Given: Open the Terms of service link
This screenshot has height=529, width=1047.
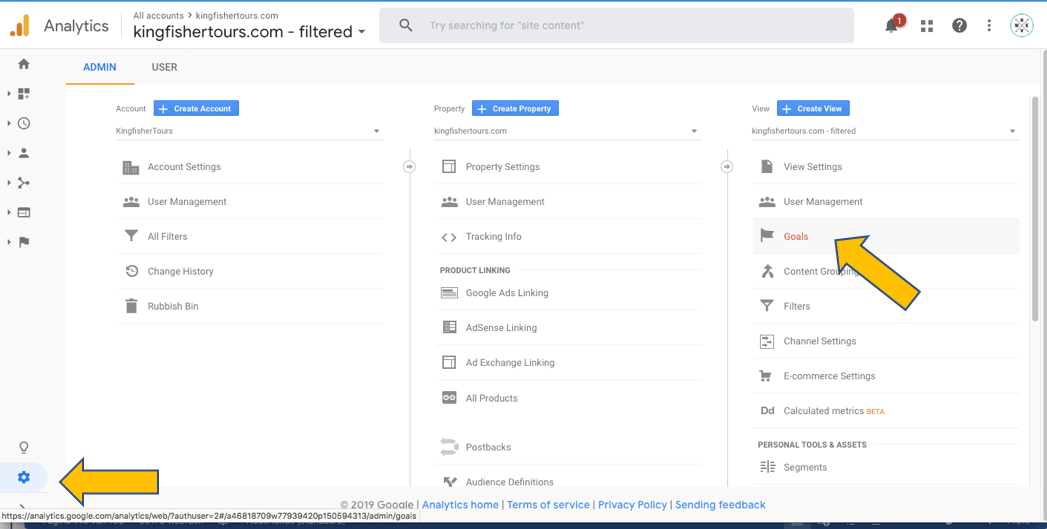Looking at the screenshot, I should [x=548, y=505].
